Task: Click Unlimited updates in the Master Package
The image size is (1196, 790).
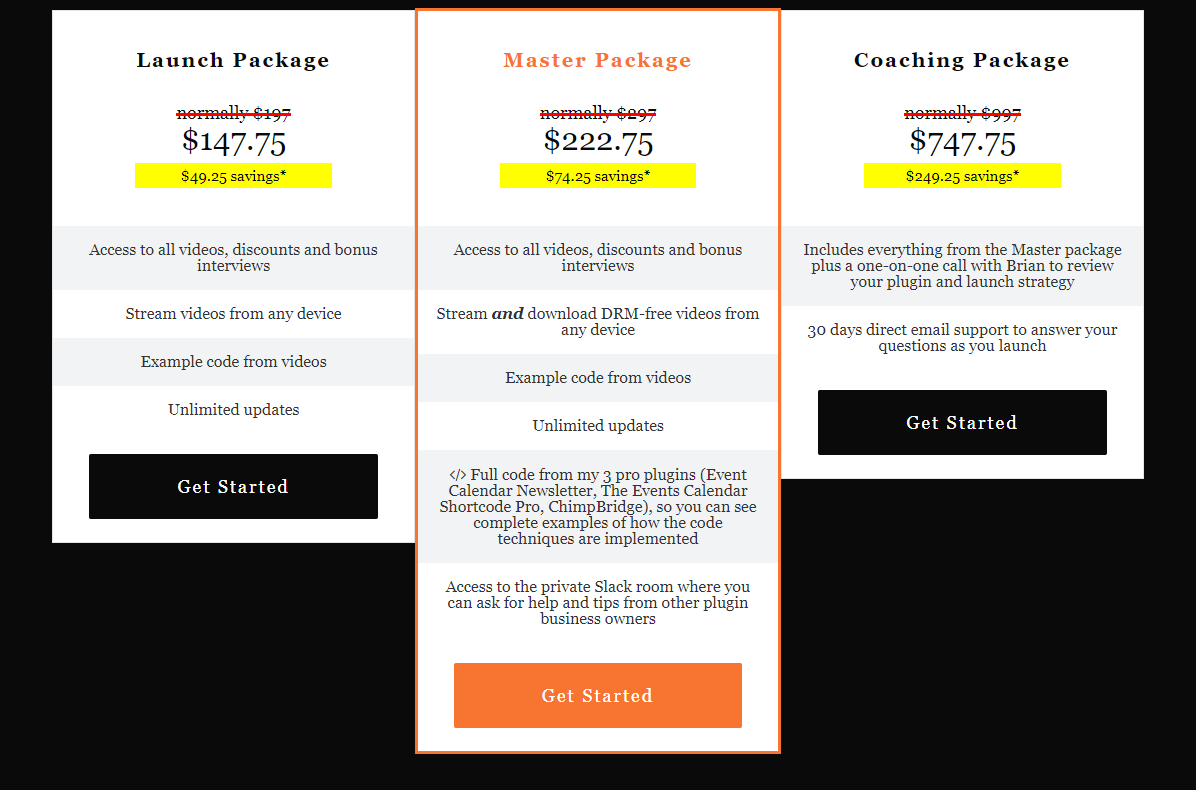Action: 598,426
